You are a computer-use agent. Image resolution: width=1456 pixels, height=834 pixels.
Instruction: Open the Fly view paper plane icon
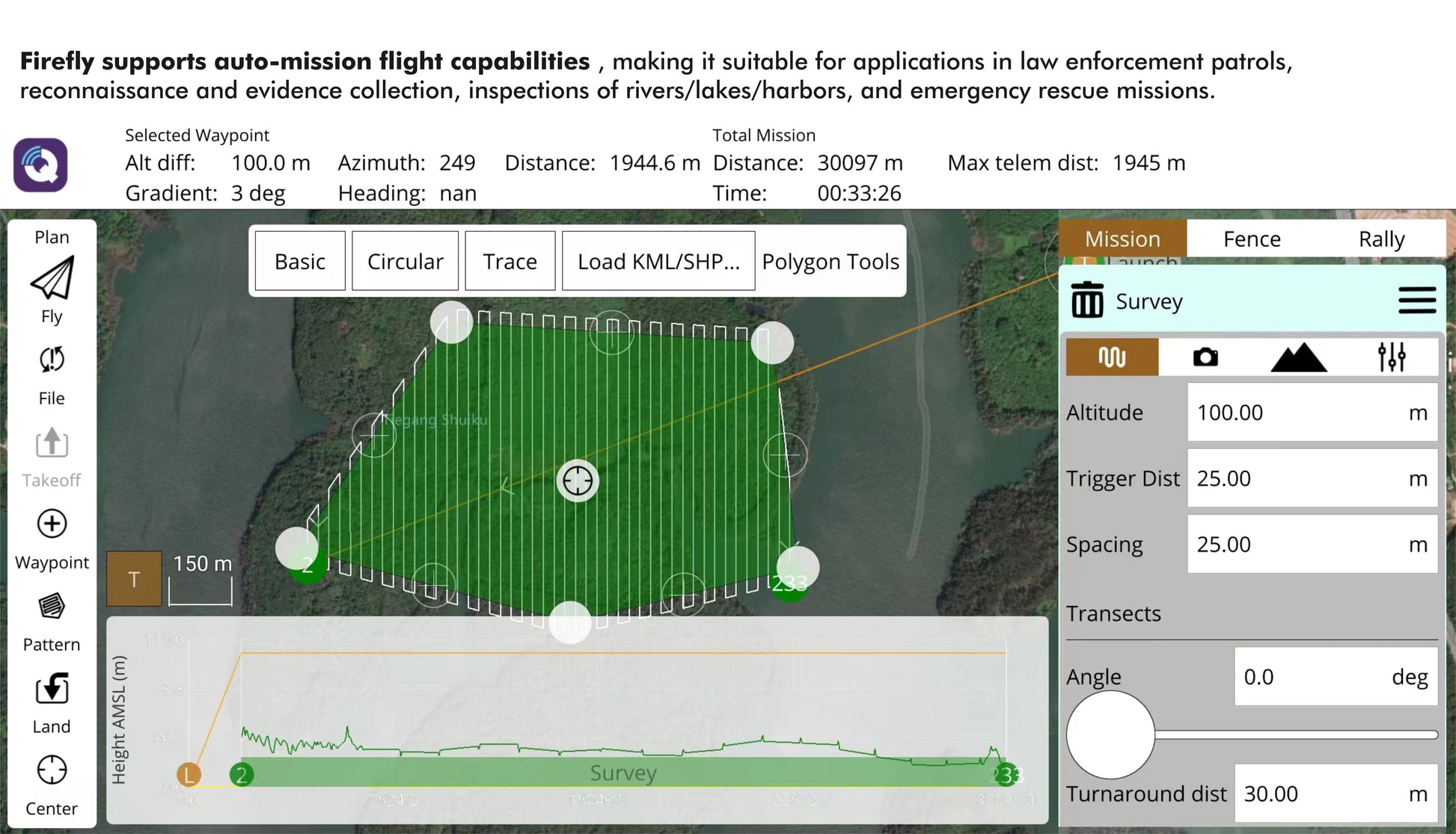(x=52, y=279)
